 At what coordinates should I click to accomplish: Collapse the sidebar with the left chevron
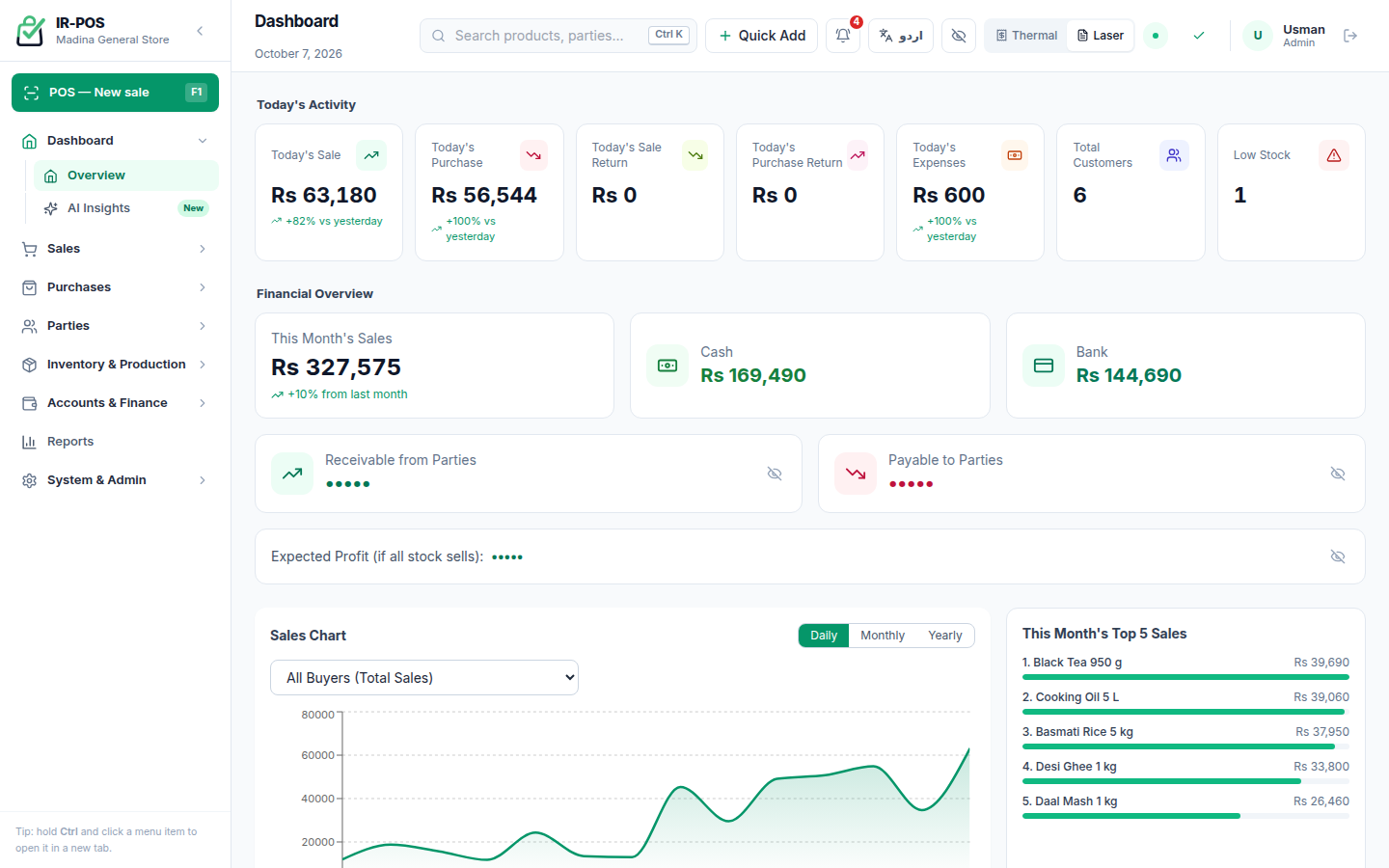pos(200,31)
